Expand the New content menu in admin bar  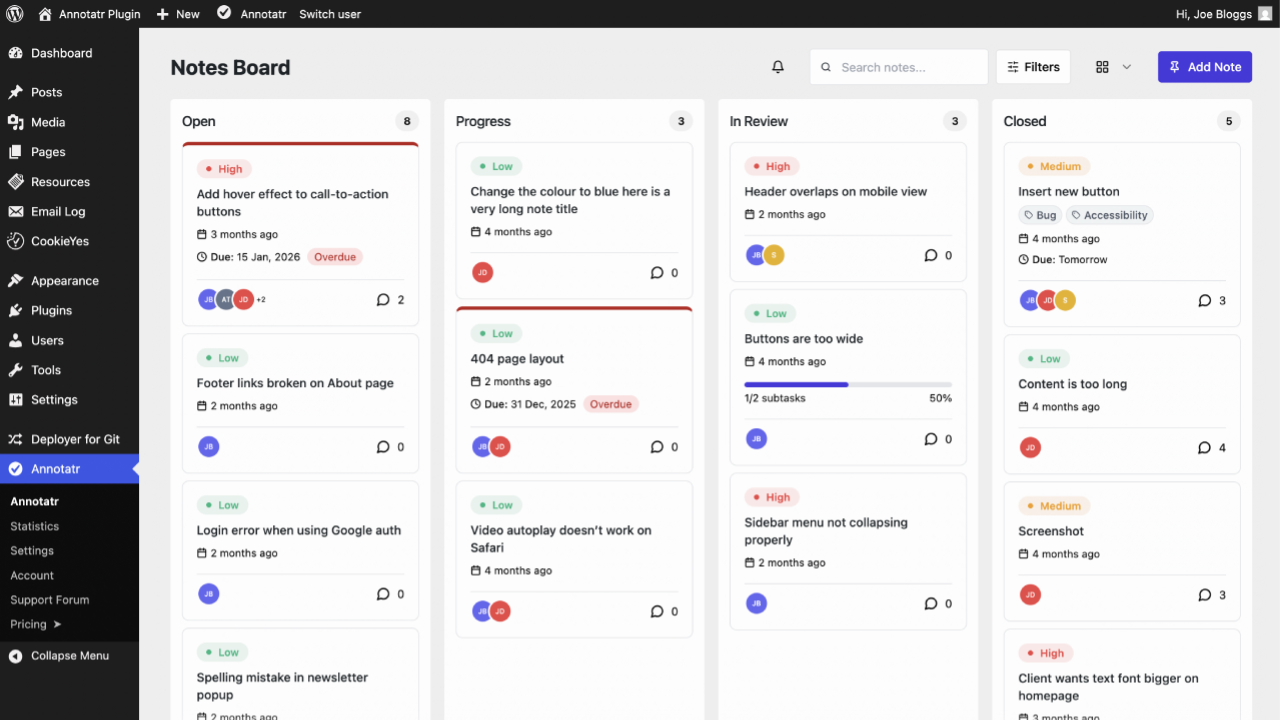click(x=178, y=14)
